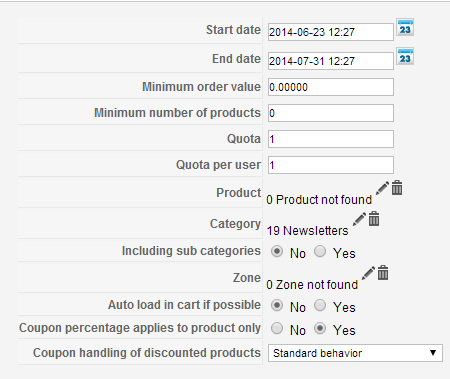Open the End date calendar picker
Image resolution: width=450 pixels, height=379 pixels.
point(405,56)
